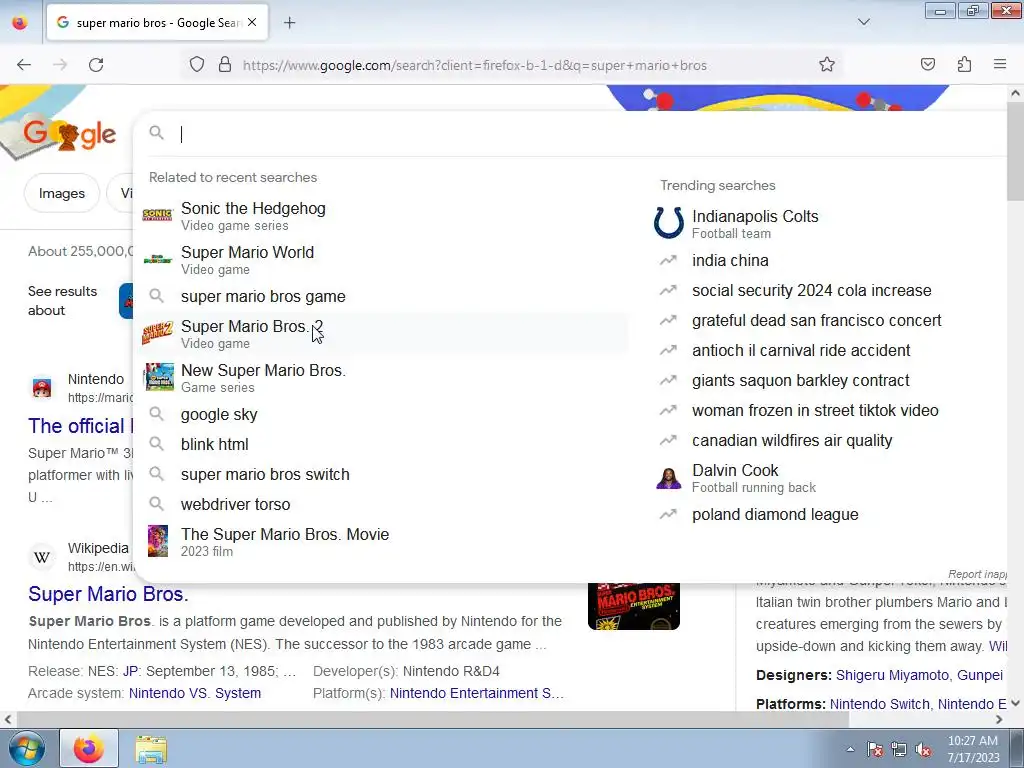Click the Colts horseshoe logo
The height and width of the screenshot is (768, 1024).
(669, 223)
